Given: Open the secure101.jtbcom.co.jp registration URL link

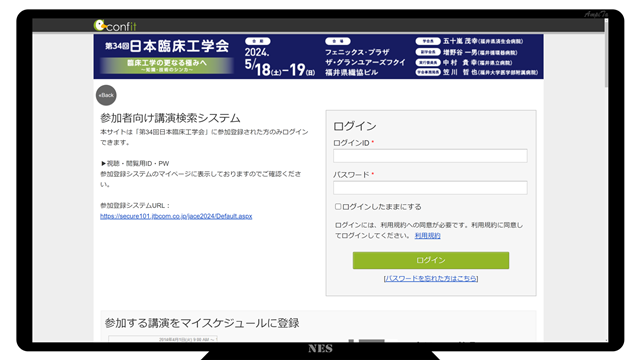Looking at the screenshot, I should pyautogui.click(x=176, y=216).
